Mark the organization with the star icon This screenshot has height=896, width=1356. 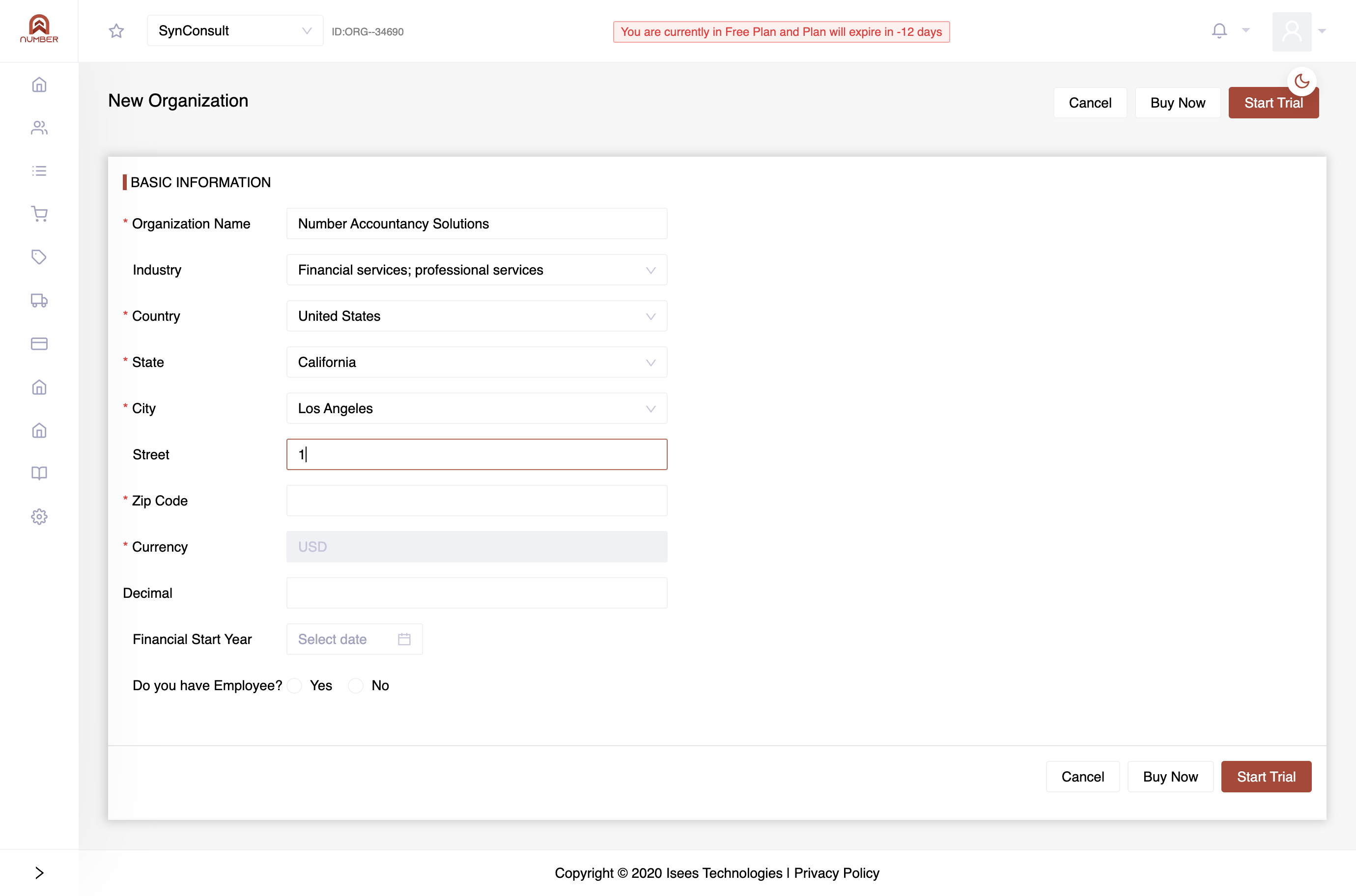[116, 31]
